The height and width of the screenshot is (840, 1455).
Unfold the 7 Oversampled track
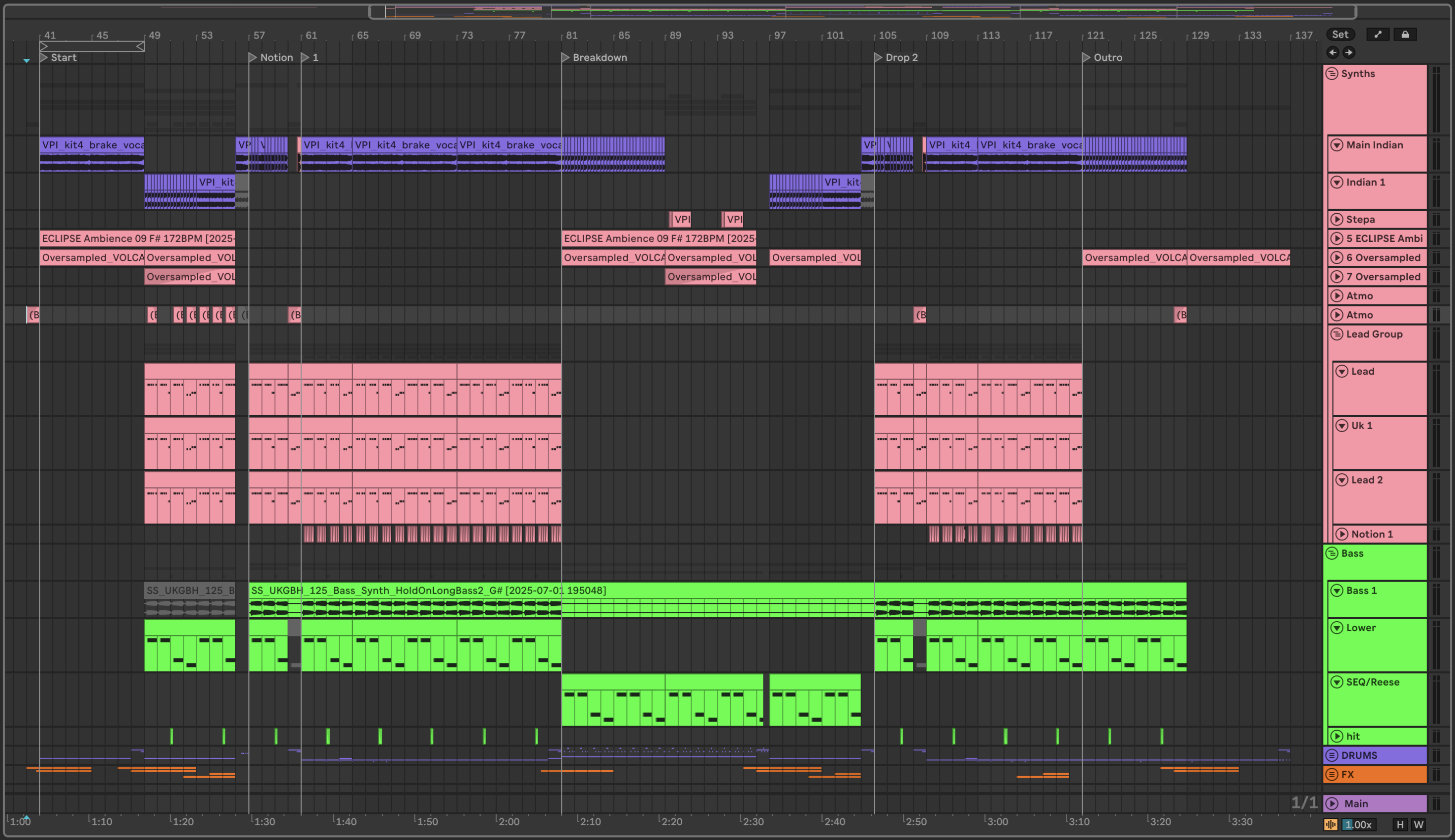(x=1337, y=276)
